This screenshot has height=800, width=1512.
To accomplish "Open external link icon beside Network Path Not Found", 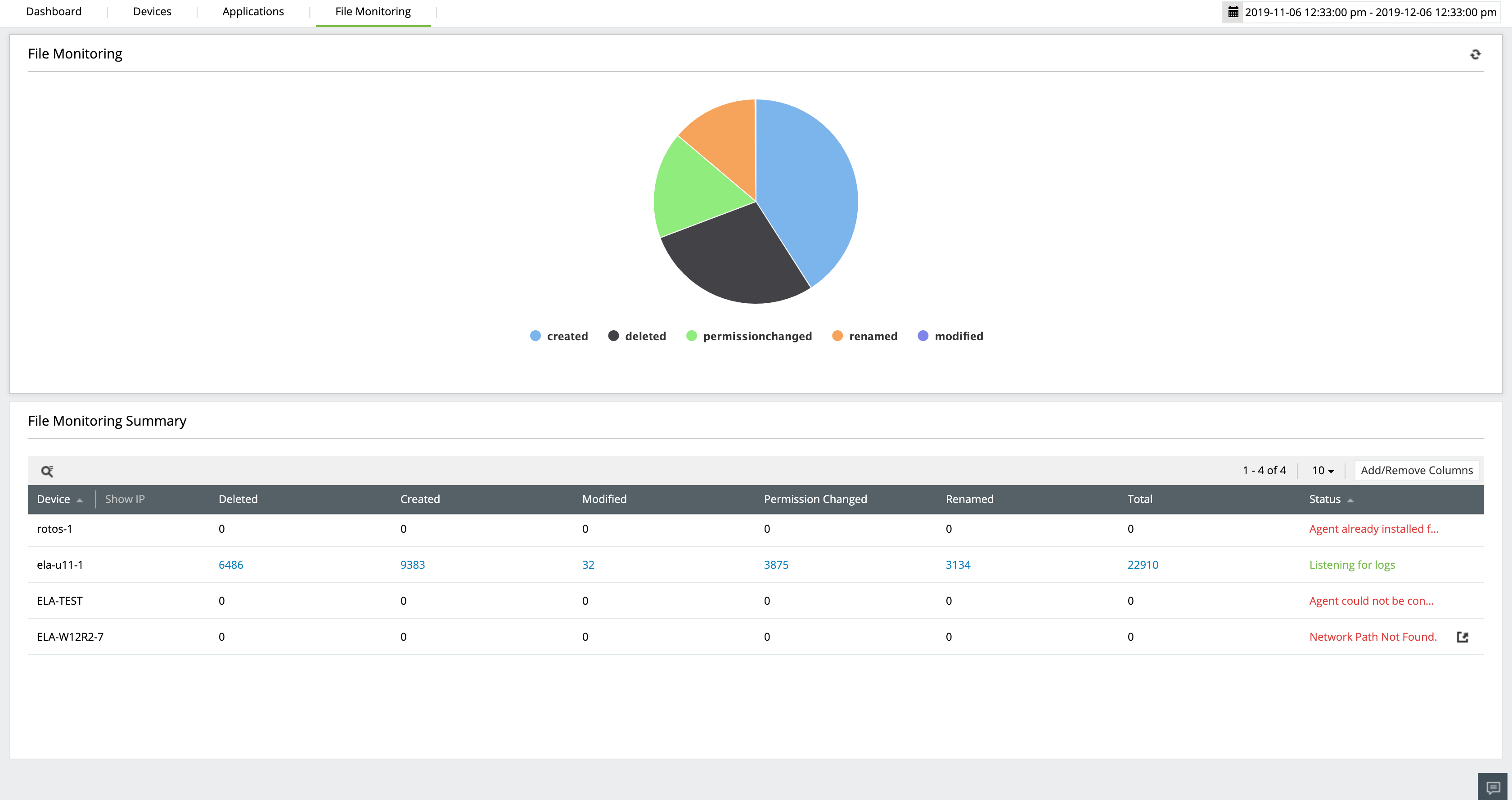I will (x=1462, y=637).
